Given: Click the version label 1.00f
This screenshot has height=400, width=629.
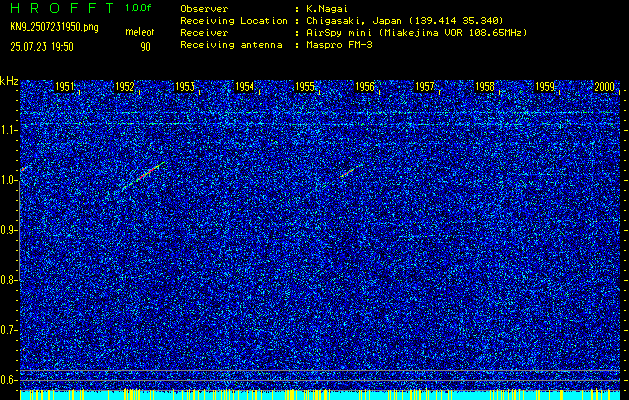Looking at the screenshot, I should tap(138, 8).
